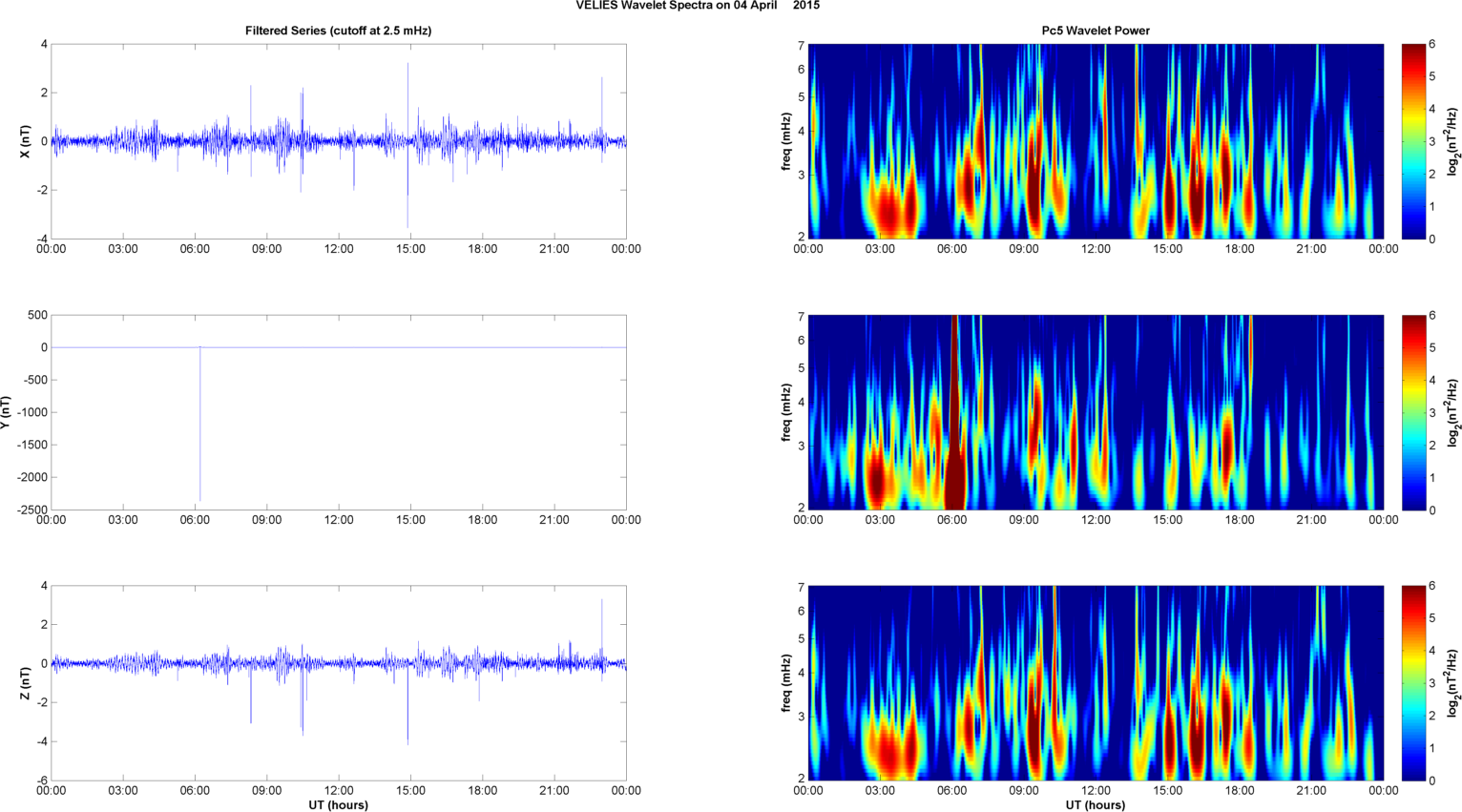This screenshot has height=812, width=1462.
Task: Click the middle wavelet power spectrogram
Action: pyautogui.click(x=1096, y=412)
